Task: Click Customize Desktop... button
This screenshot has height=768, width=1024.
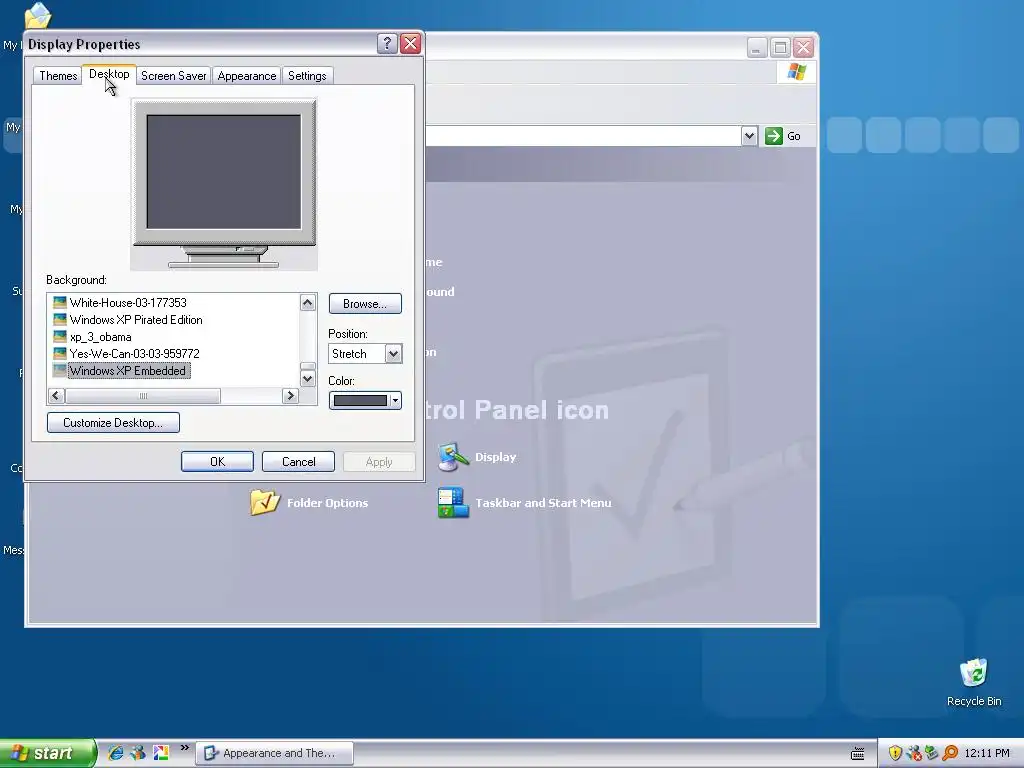Action: point(113,423)
